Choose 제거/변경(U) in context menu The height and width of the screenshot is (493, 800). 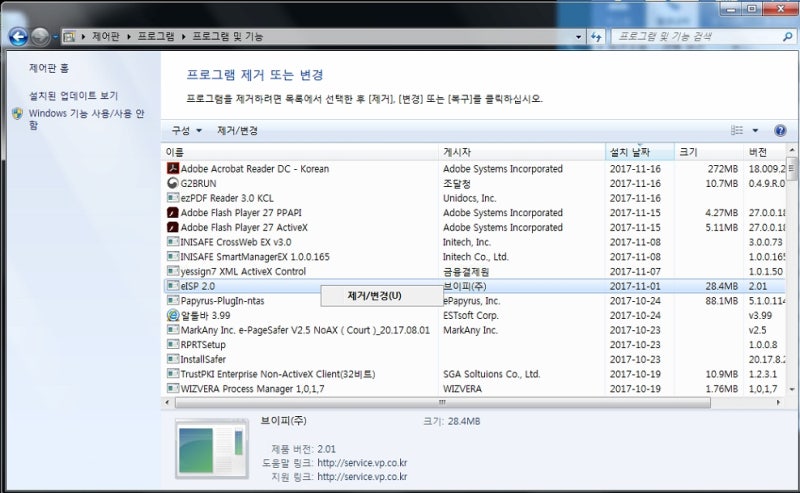pos(381,296)
